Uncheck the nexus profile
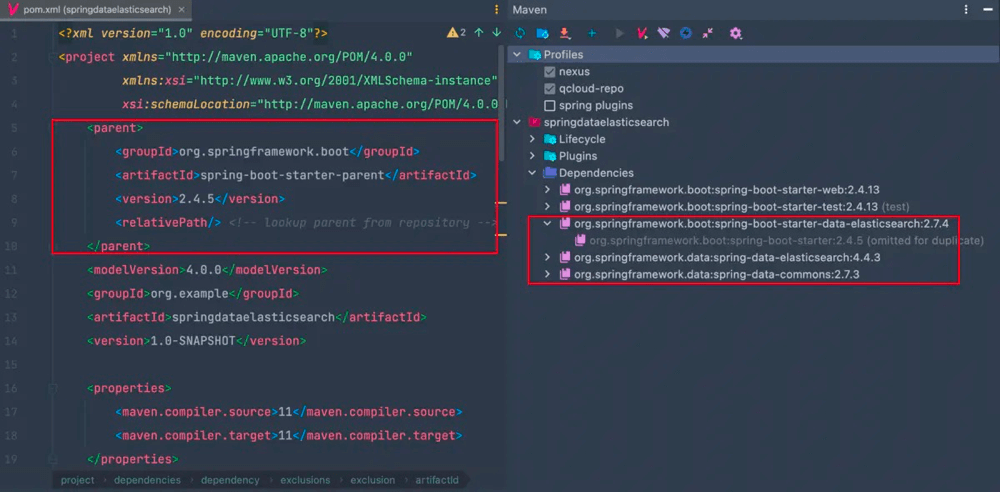 (x=549, y=71)
